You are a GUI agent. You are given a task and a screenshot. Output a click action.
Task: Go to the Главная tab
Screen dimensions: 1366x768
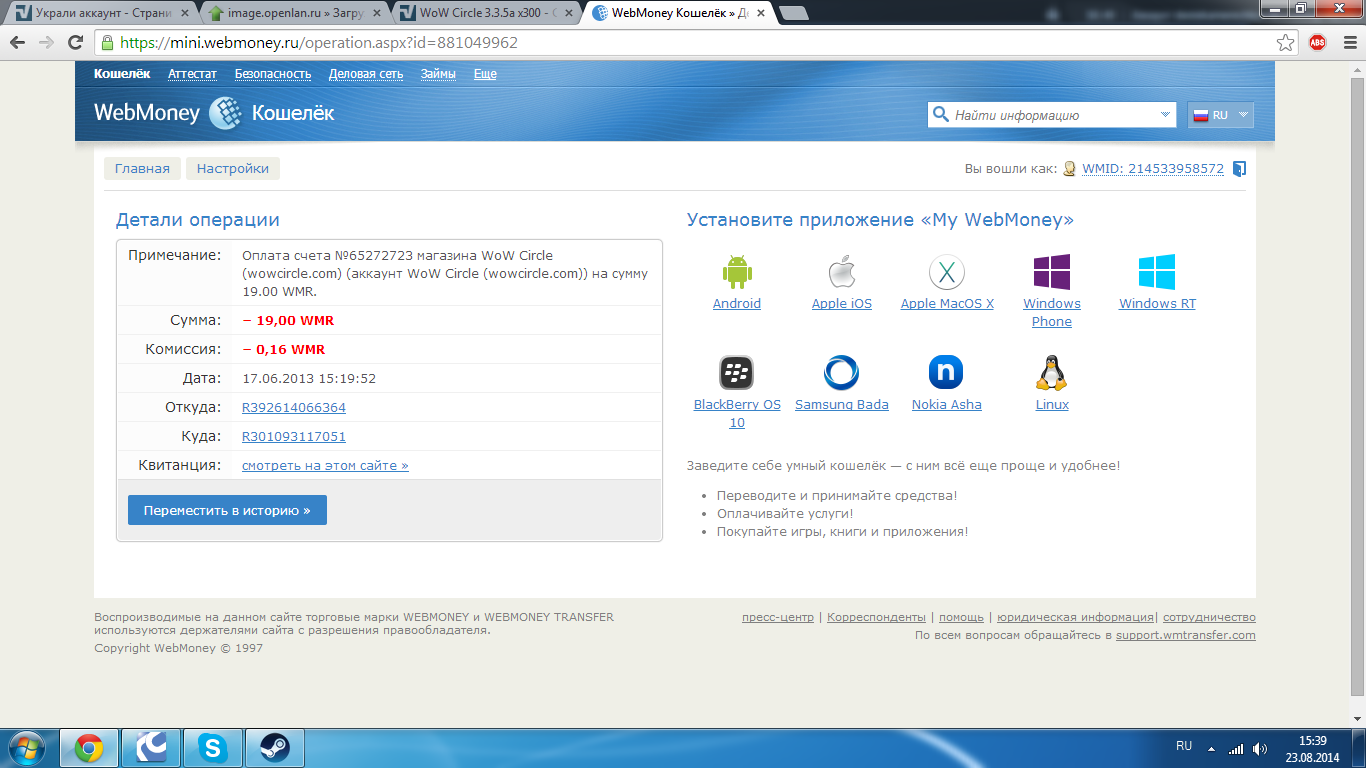(x=142, y=169)
